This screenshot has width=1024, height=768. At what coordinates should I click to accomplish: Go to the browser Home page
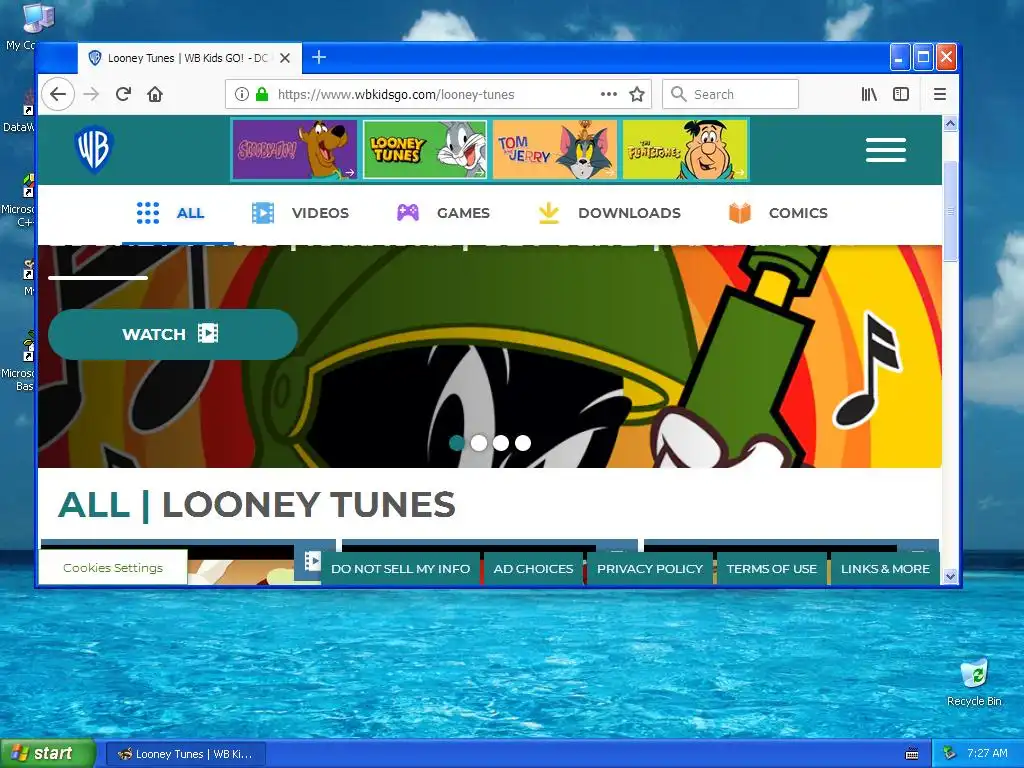click(155, 94)
